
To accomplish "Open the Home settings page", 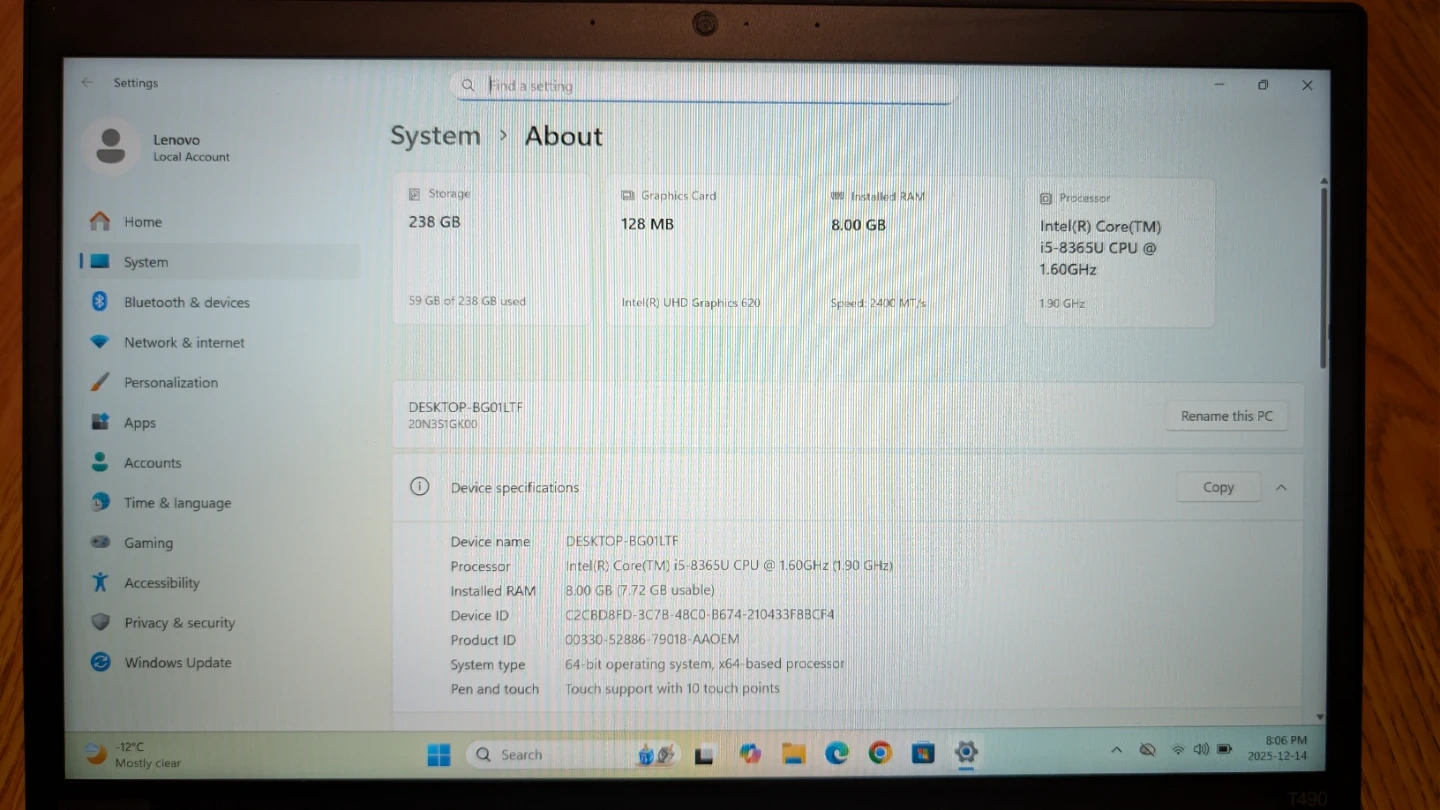I will tap(142, 222).
